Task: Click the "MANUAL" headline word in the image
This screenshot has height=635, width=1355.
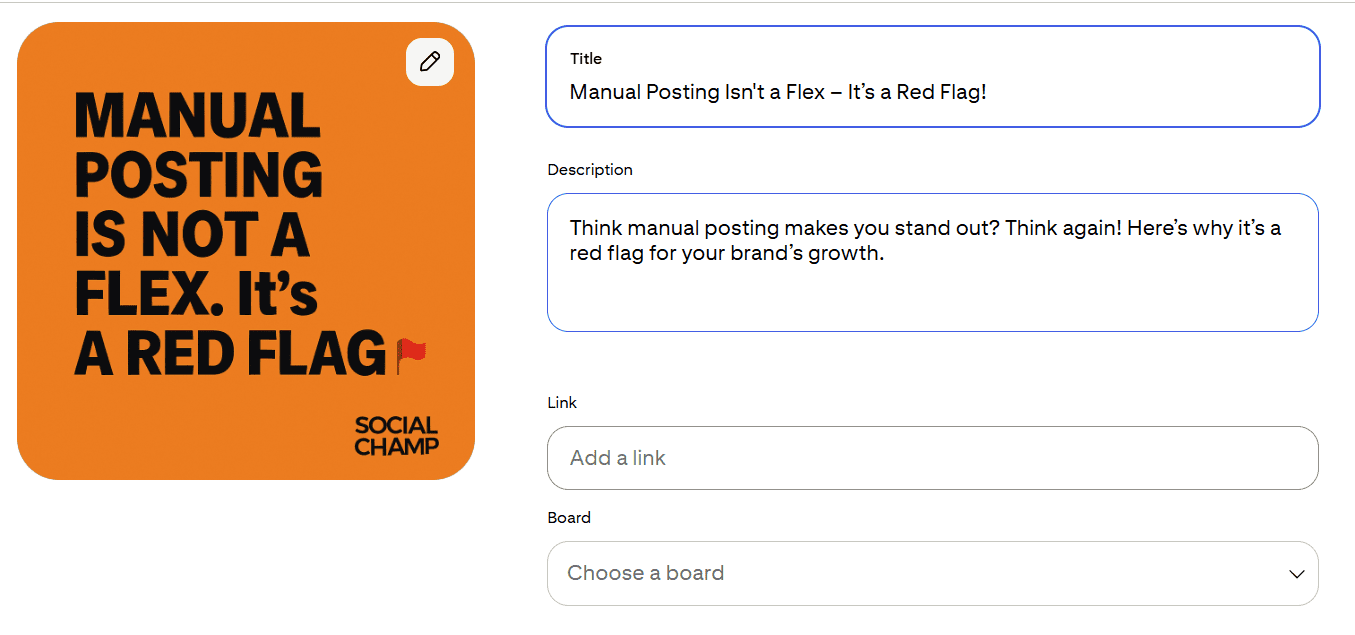Action: [x=197, y=115]
